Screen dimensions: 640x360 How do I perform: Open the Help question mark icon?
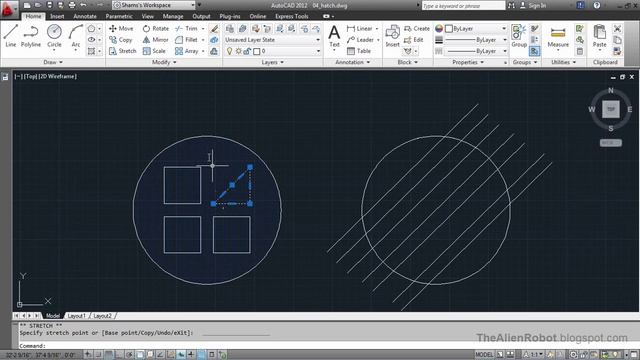coord(597,5)
